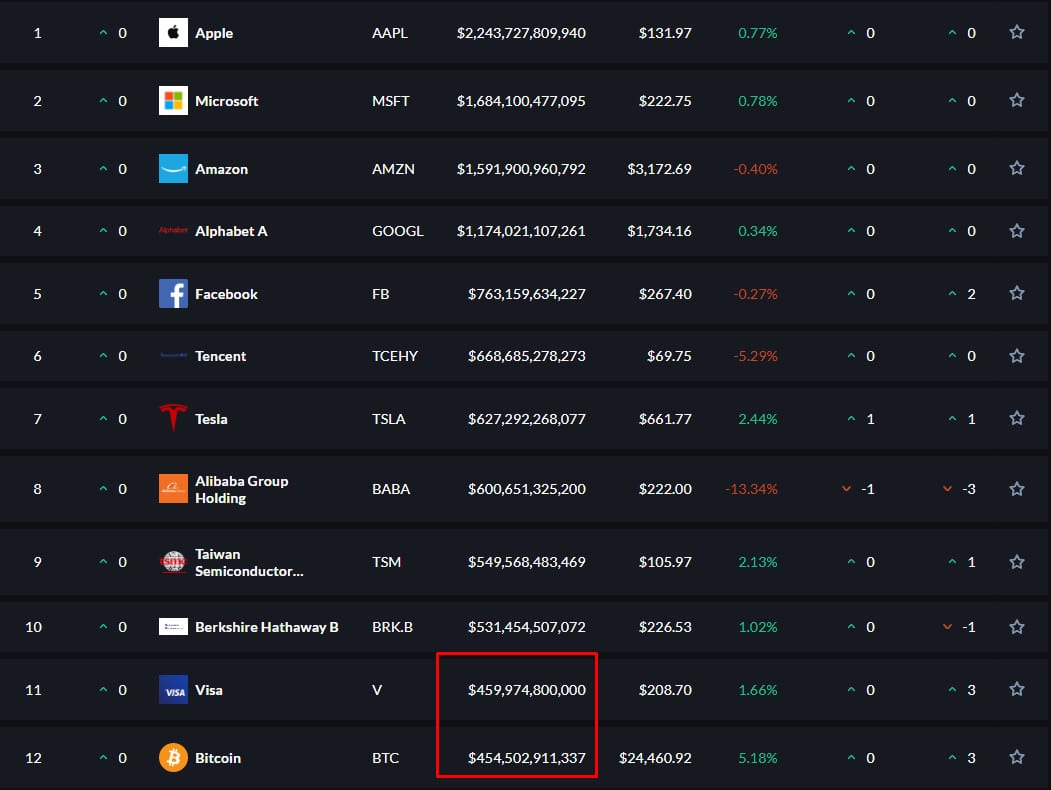This screenshot has width=1051, height=790.
Task: Open the Microsoft name link
Action: pos(227,101)
